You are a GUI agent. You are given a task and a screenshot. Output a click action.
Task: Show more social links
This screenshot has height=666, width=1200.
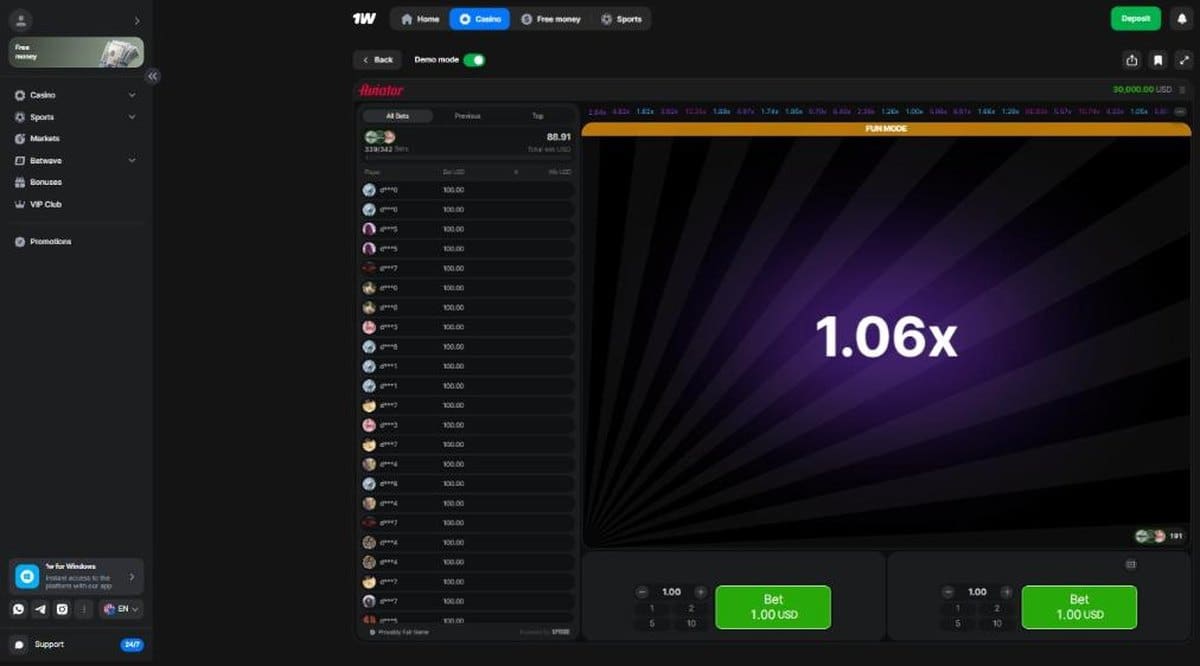84,608
